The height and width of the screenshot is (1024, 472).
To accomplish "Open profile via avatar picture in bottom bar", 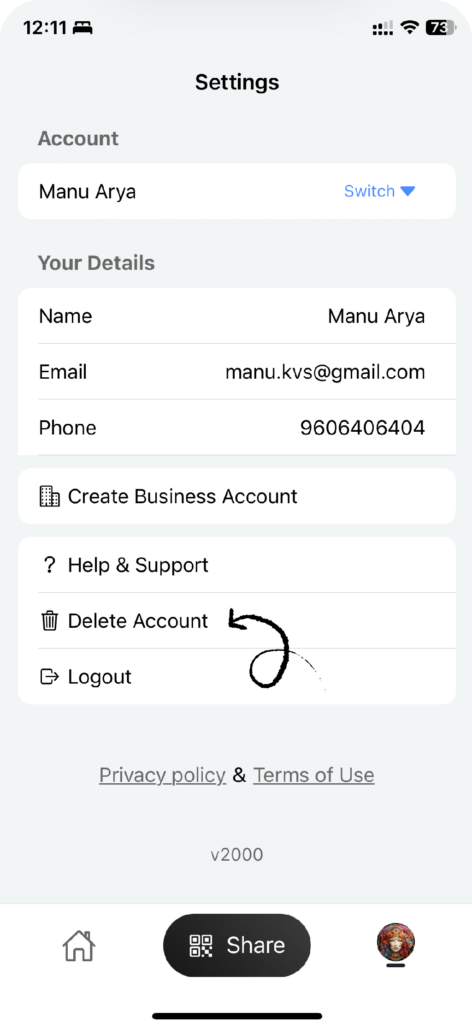I will pyautogui.click(x=396, y=942).
